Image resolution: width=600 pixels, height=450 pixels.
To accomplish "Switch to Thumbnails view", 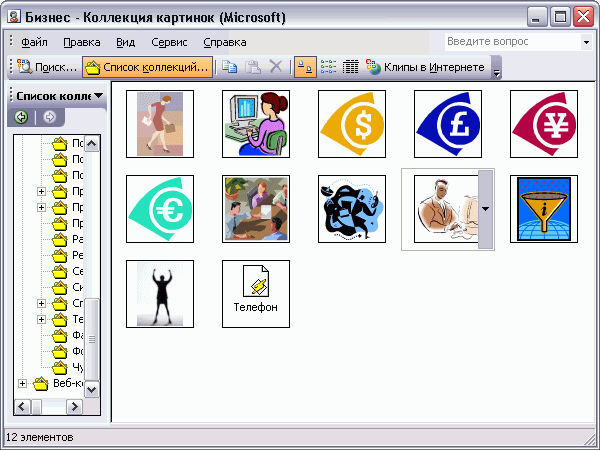I will click(x=305, y=67).
